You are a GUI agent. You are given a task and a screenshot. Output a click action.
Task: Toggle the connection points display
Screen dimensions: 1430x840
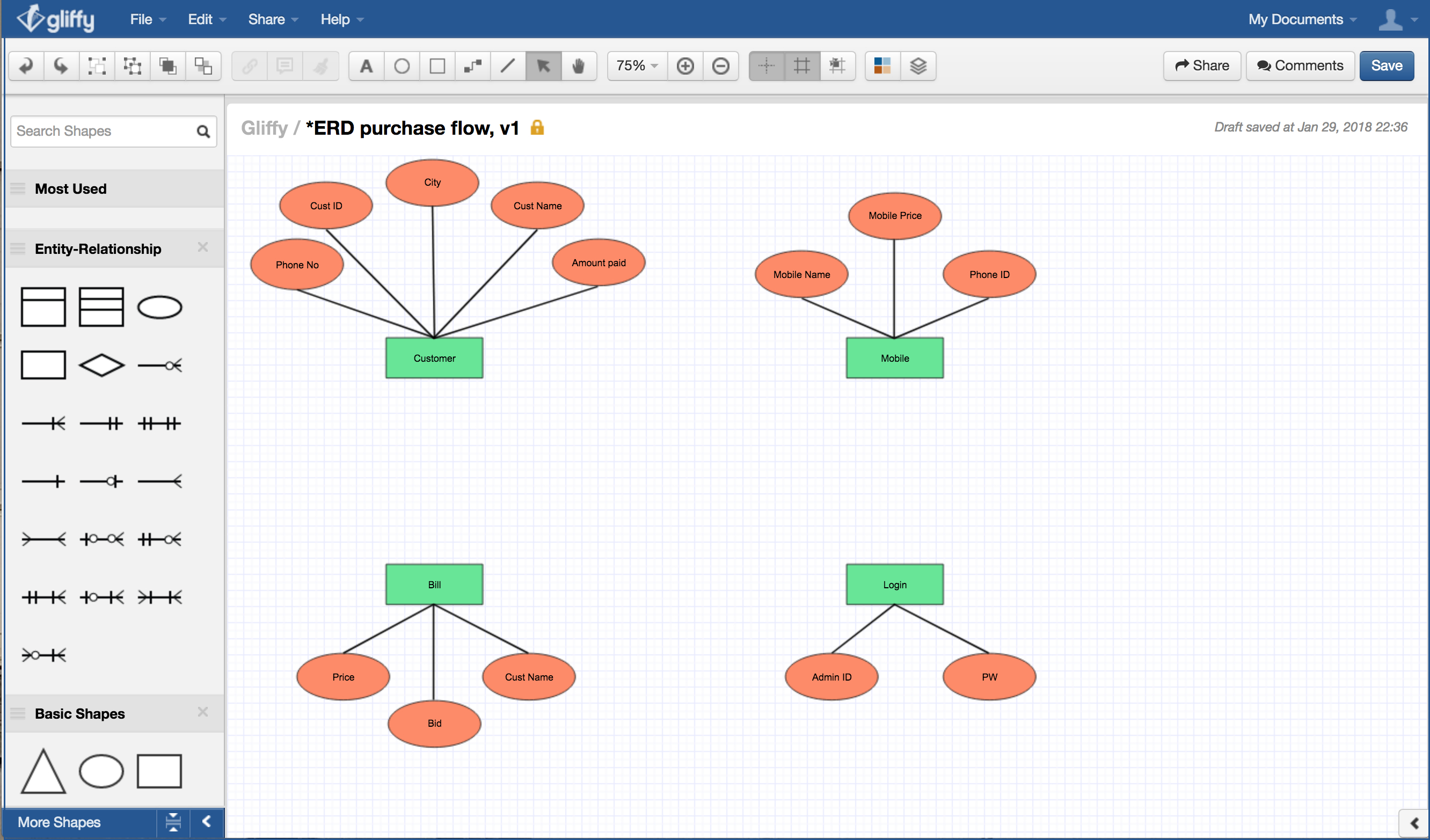coord(771,65)
